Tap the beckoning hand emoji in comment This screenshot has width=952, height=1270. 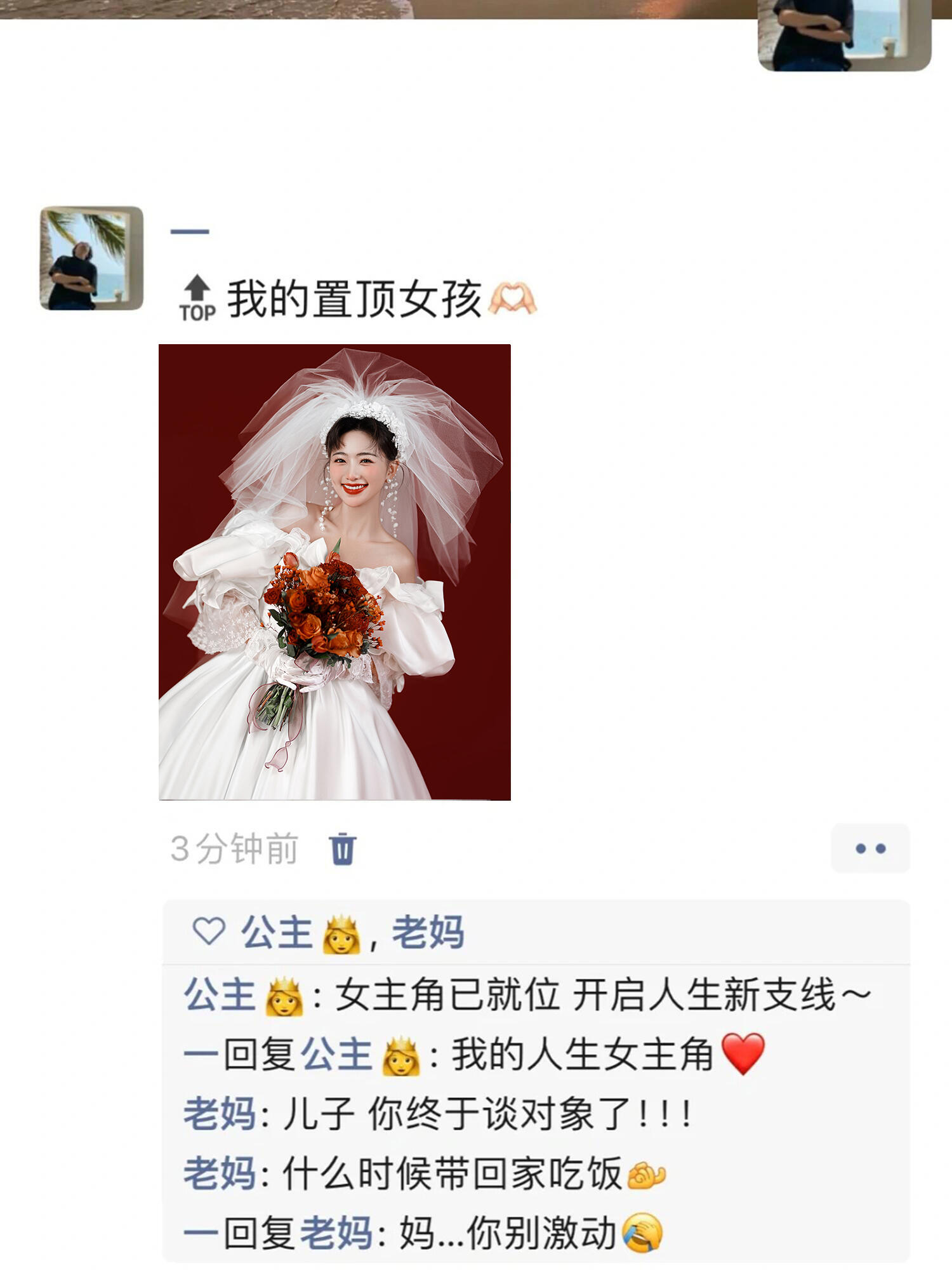click(645, 1175)
